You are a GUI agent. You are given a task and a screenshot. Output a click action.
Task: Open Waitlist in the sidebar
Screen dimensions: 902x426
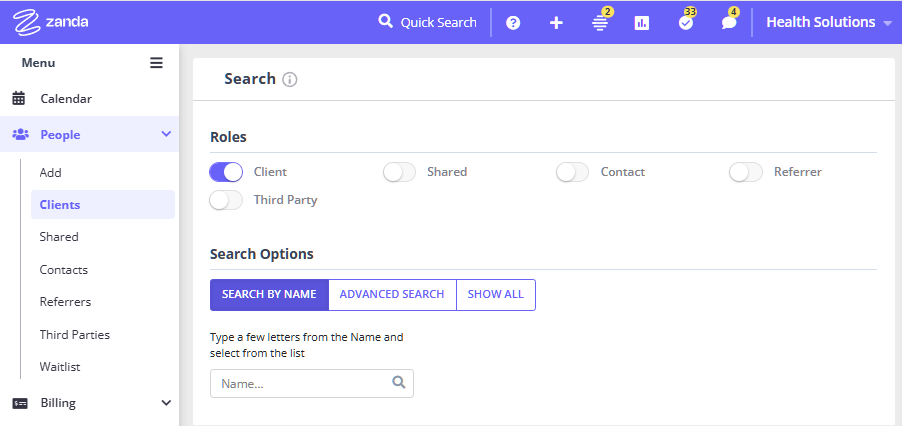click(60, 367)
